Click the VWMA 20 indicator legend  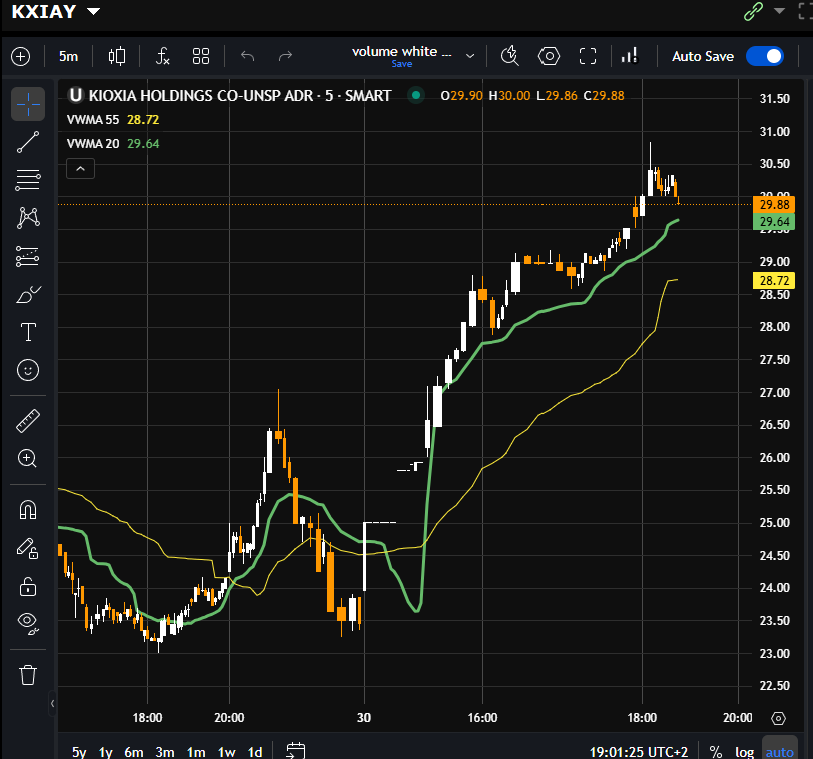pyautogui.click(x=113, y=144)
